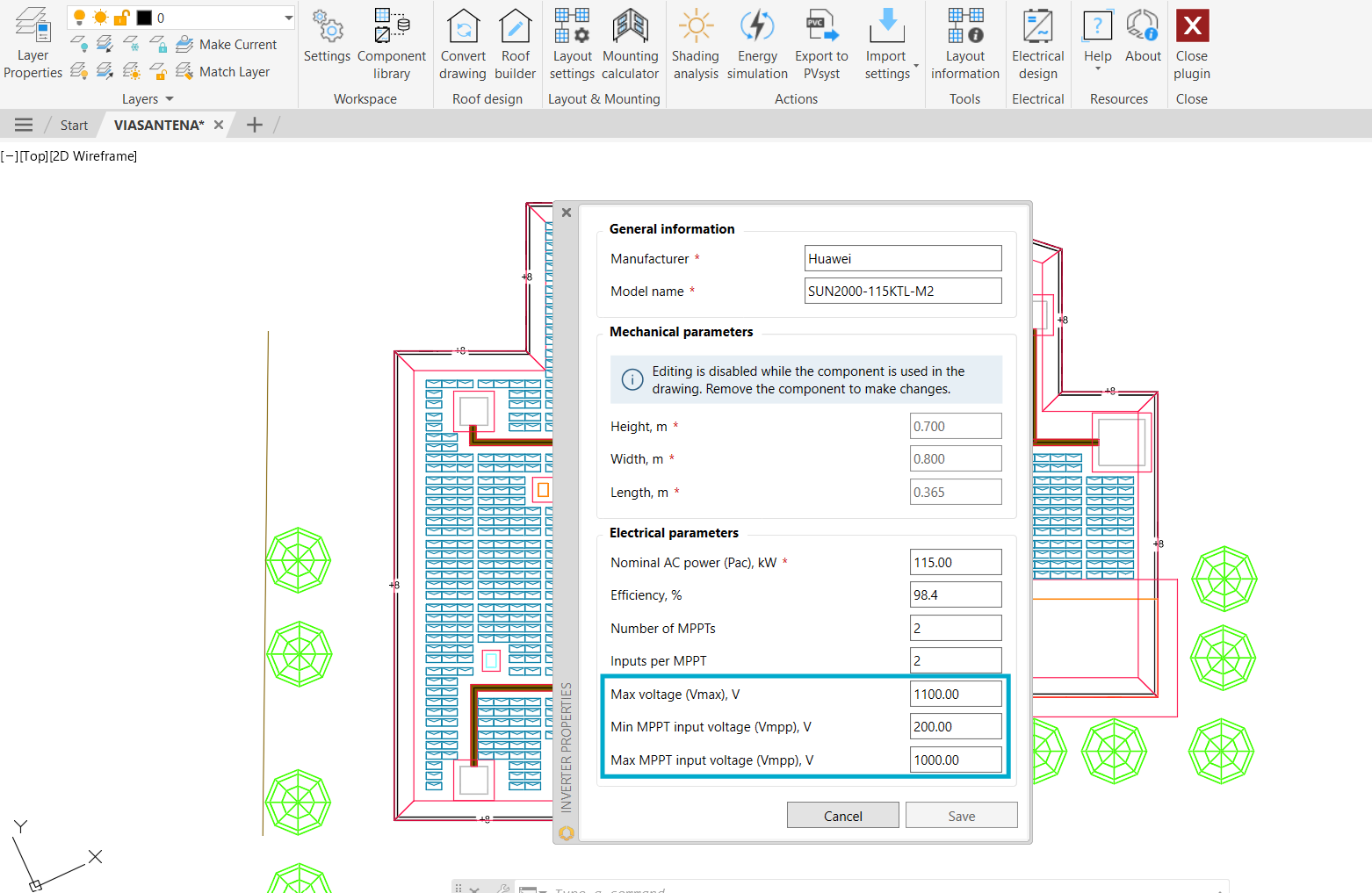The image size is (1372, 893).
Task: Close the Inverter Properties panel
Action: tap(567, 212)
